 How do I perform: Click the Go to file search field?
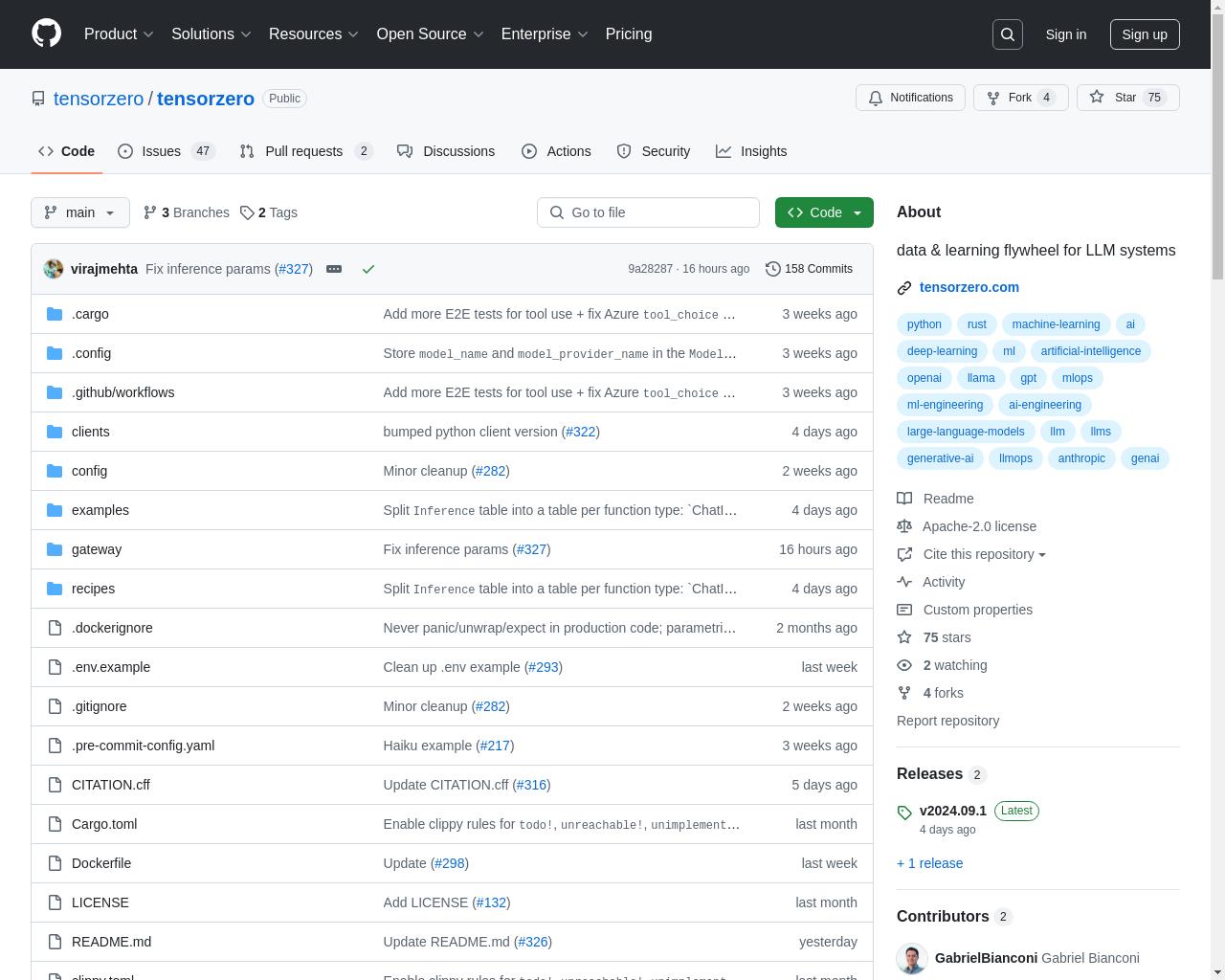click(648, 212)
